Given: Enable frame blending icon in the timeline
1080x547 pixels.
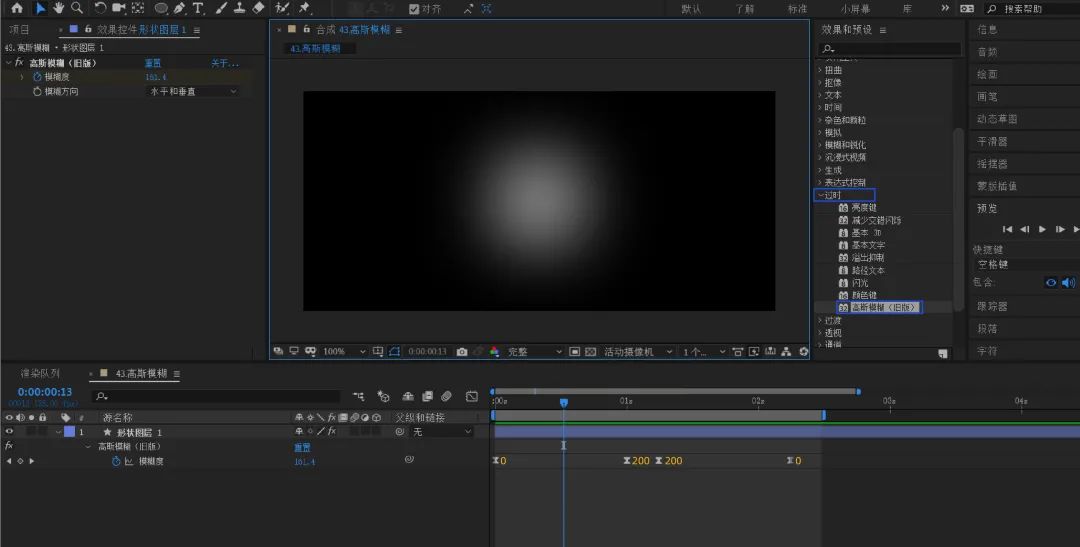Looking at the screenshot, I should click(427, 396).
